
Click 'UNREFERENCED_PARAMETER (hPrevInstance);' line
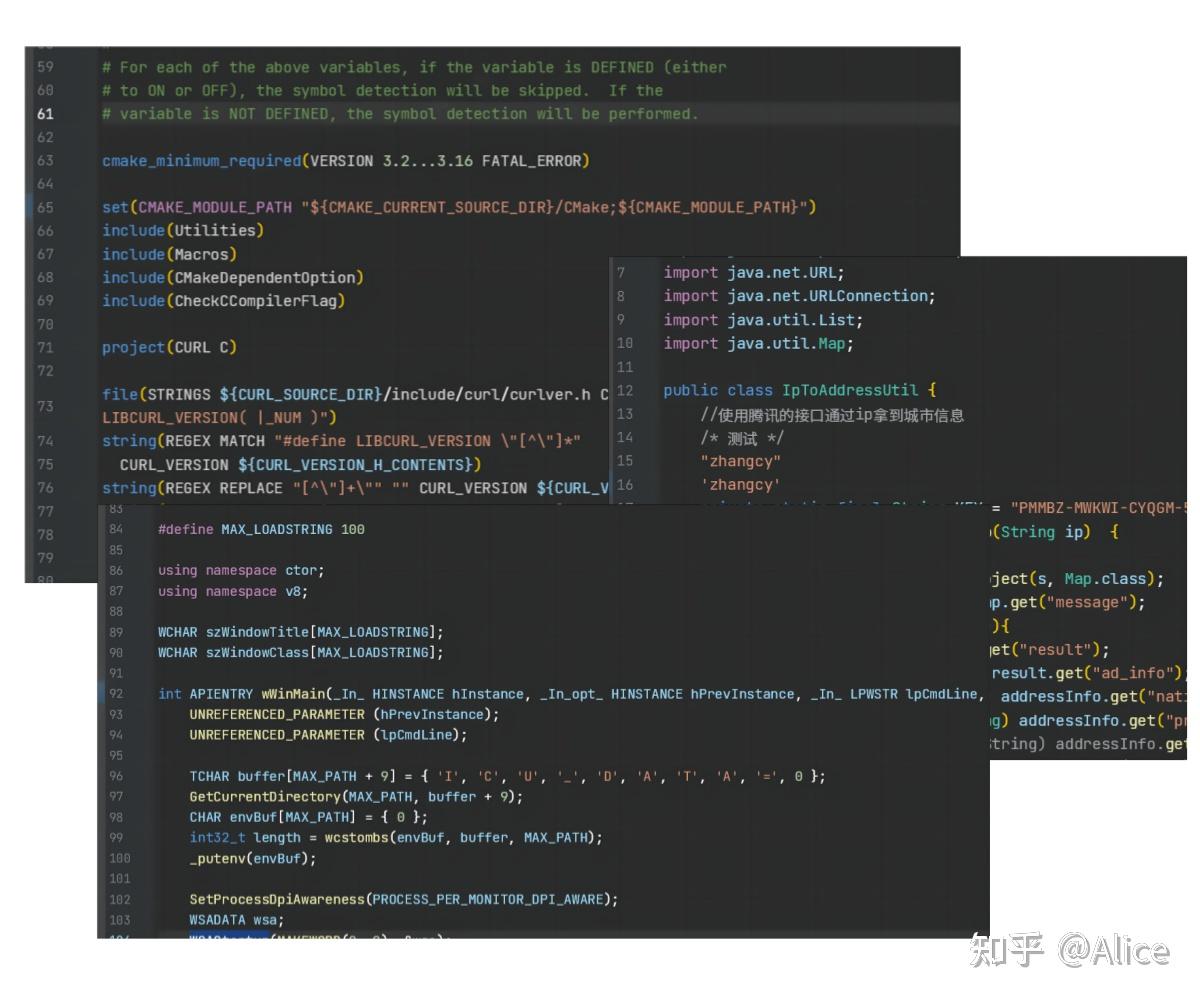(344, 715)
